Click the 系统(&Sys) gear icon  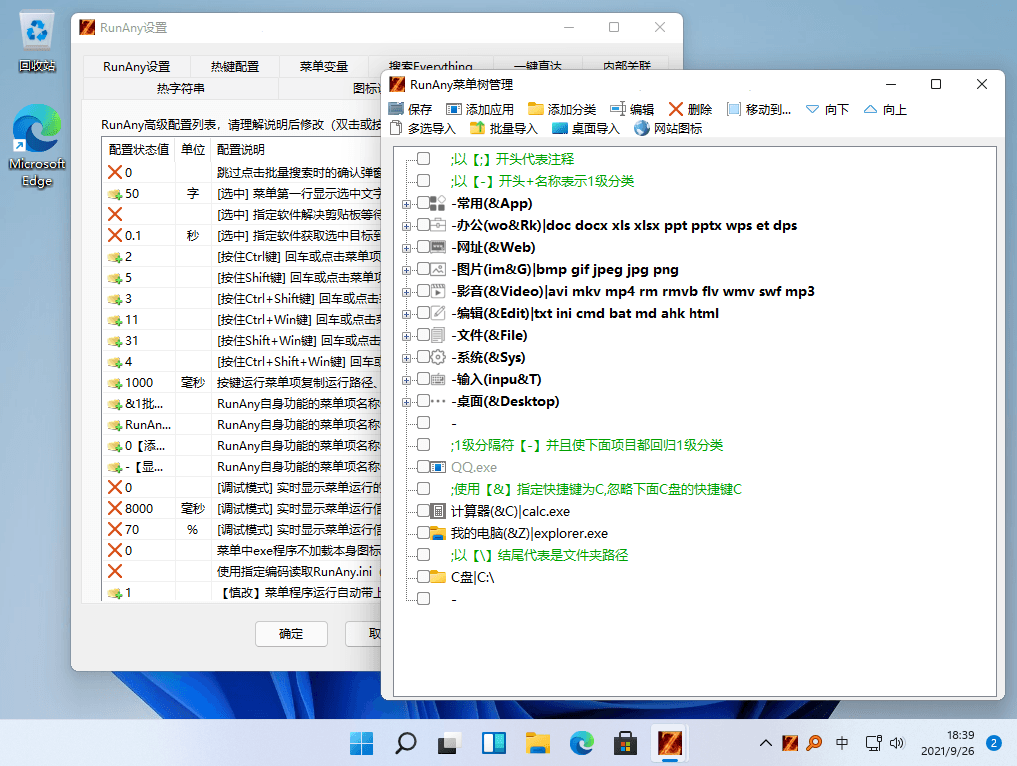(x=438, y=357)
